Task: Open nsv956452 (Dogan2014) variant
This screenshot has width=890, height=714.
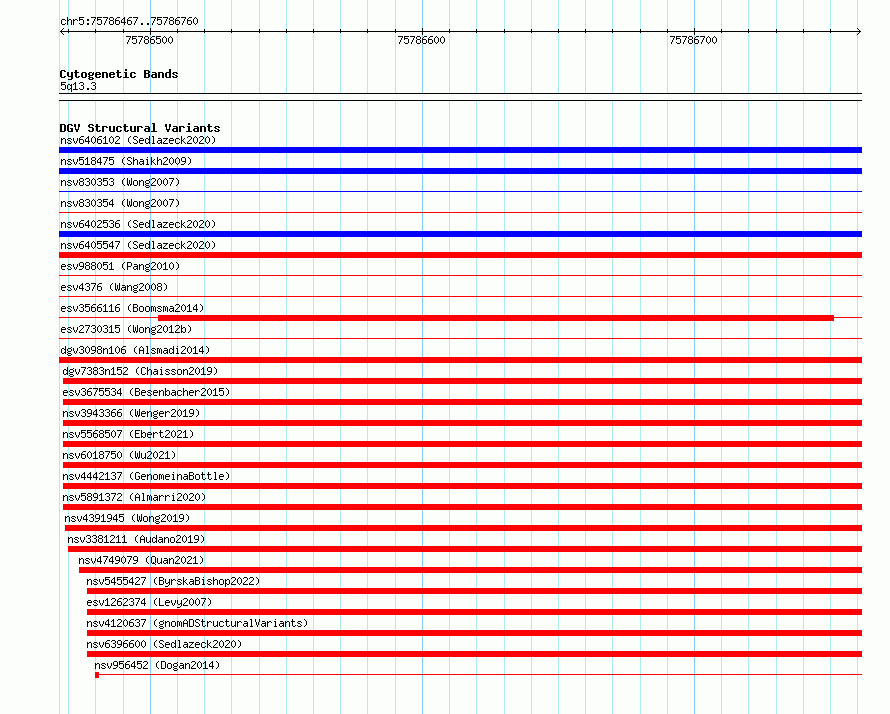Action: [x=157, y=665]
